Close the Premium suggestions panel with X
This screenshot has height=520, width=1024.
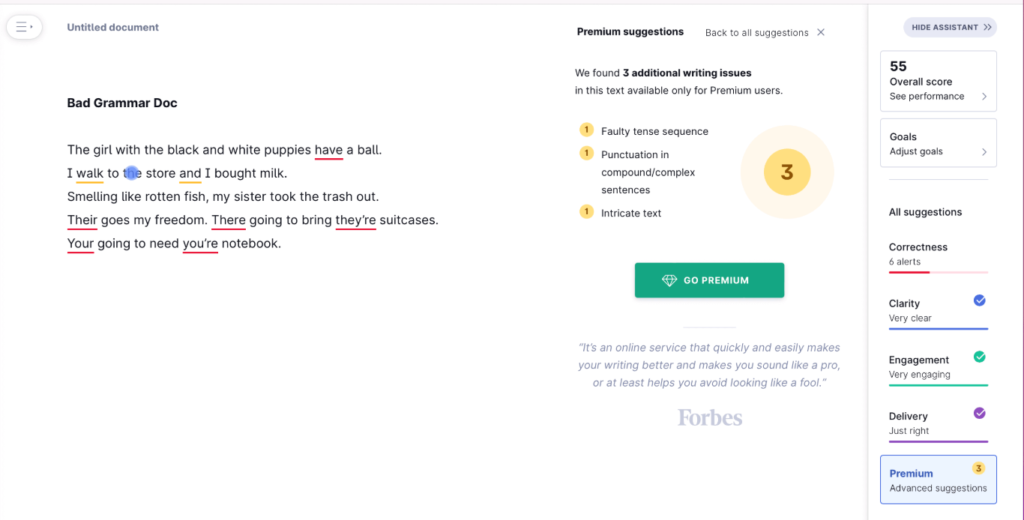821,32
